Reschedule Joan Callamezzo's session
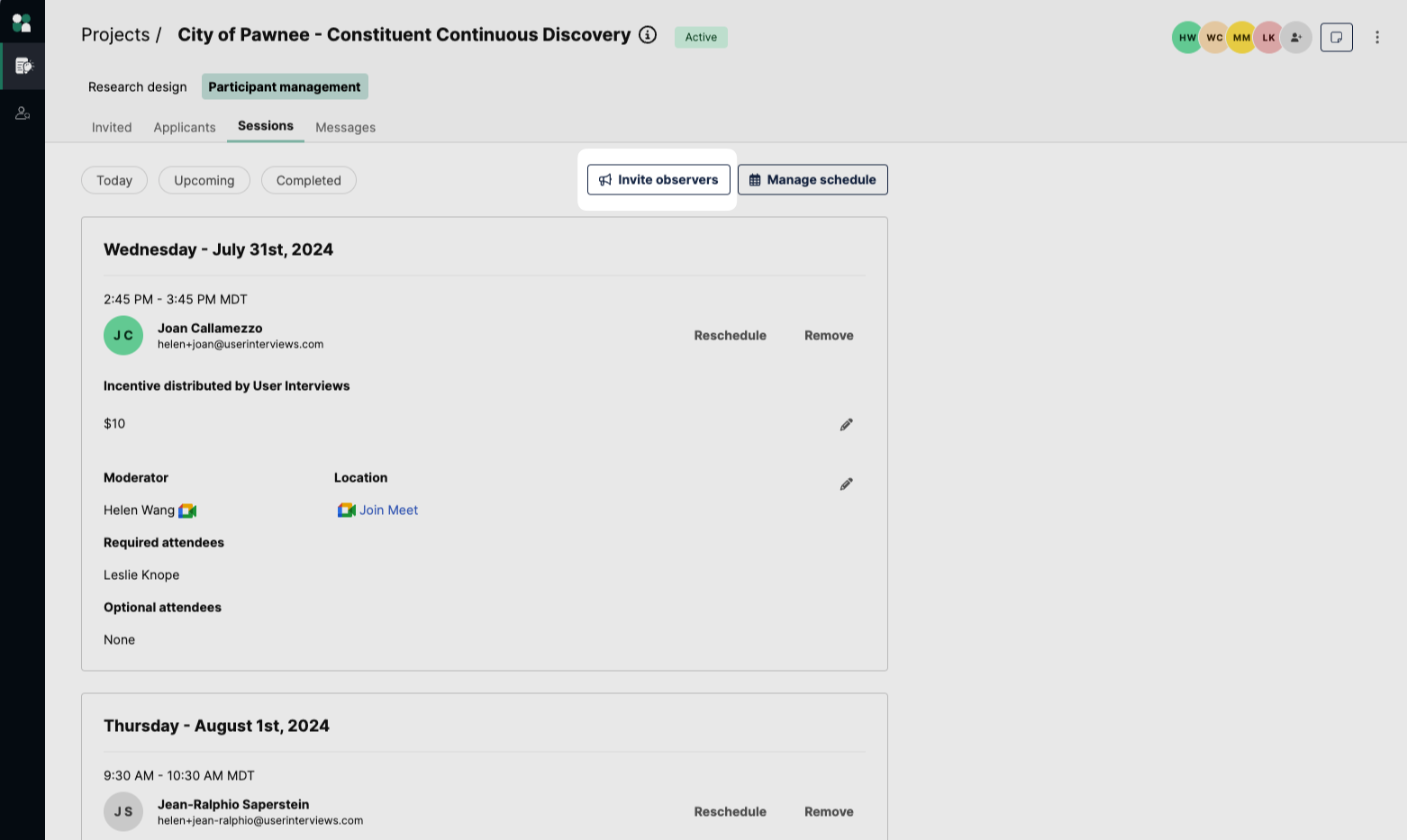 731,335
